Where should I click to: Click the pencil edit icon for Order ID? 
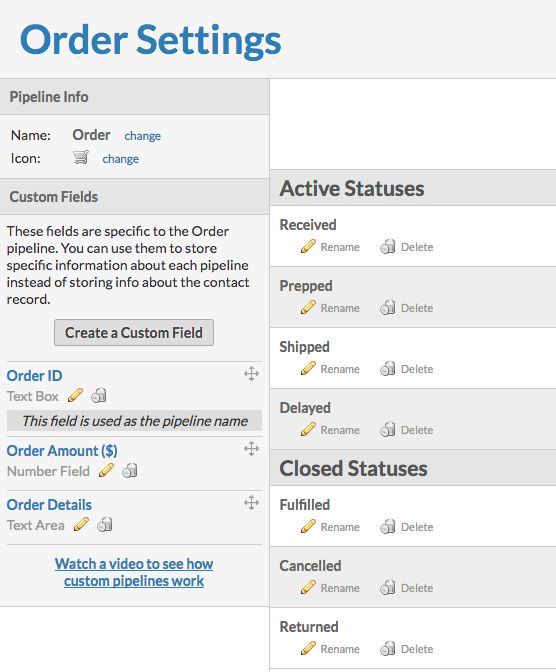click(x=75, y=396)
